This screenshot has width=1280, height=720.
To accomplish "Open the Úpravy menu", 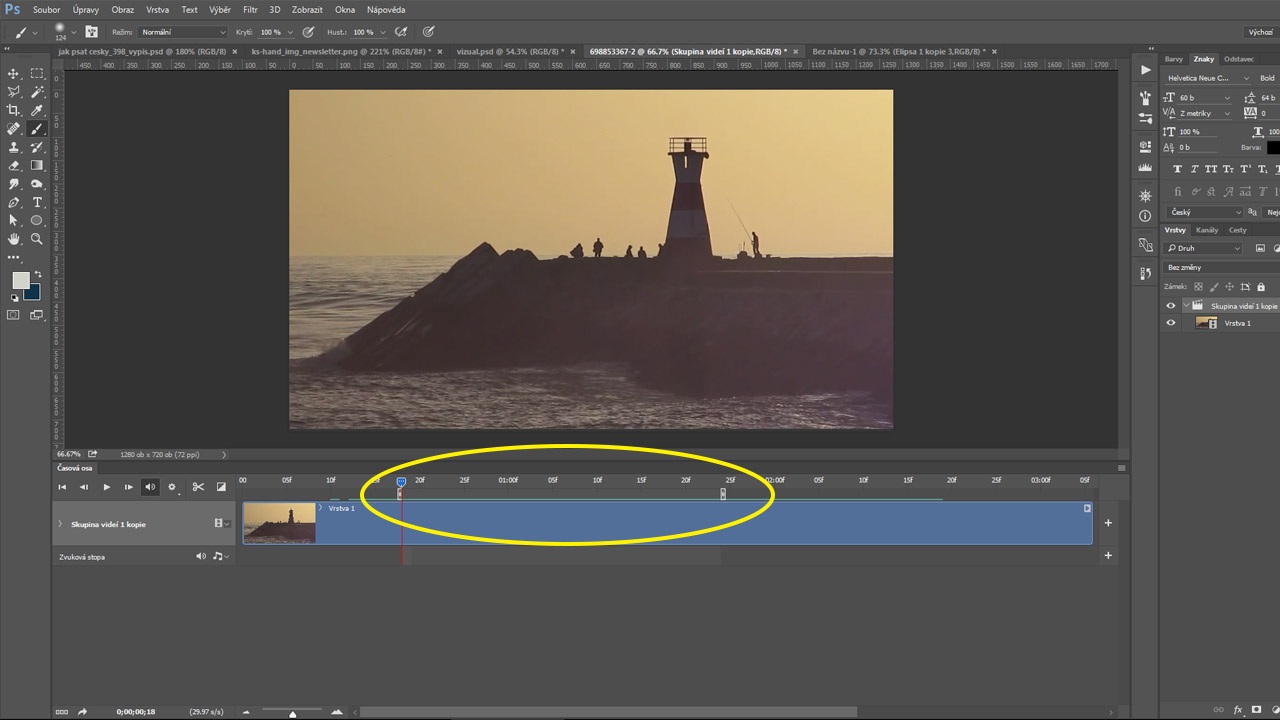I will click(86, 9).
